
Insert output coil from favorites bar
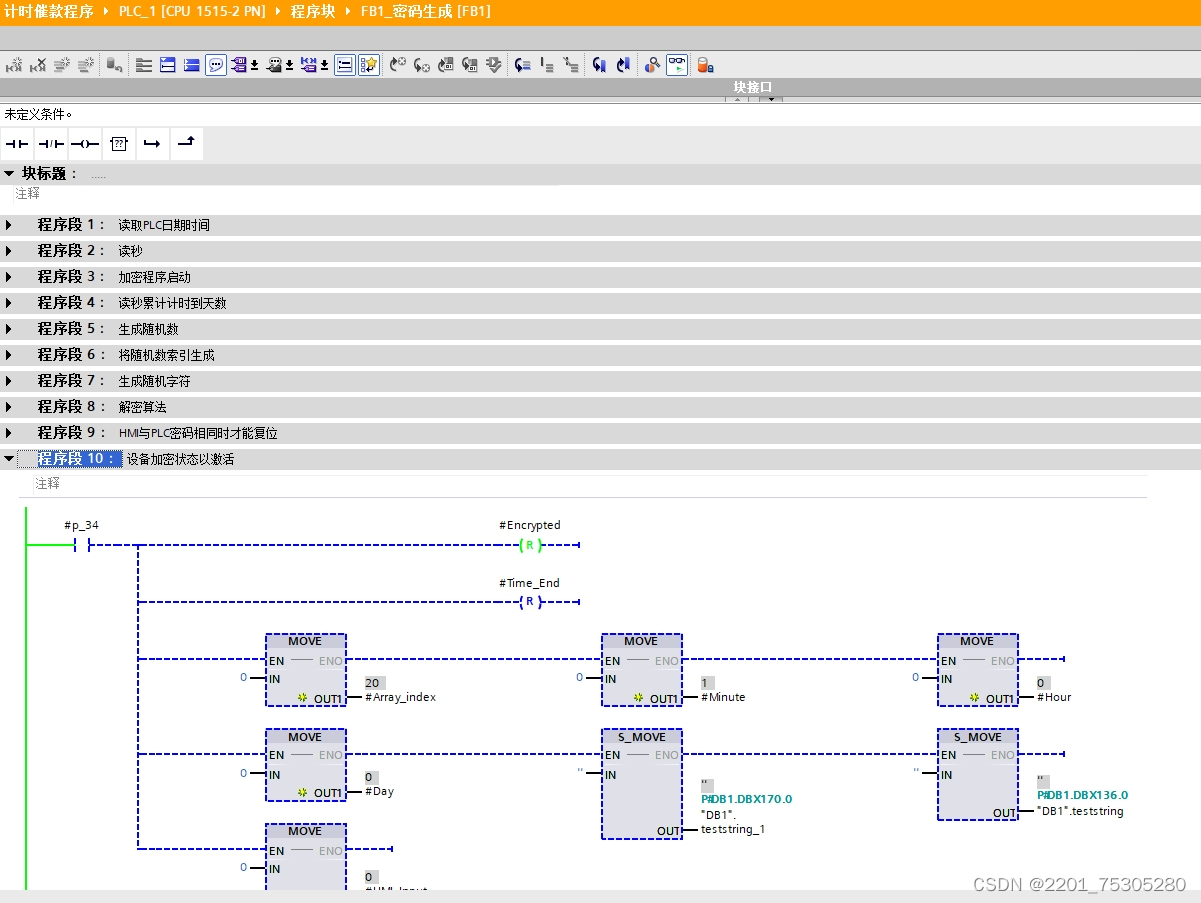point(85,144)
